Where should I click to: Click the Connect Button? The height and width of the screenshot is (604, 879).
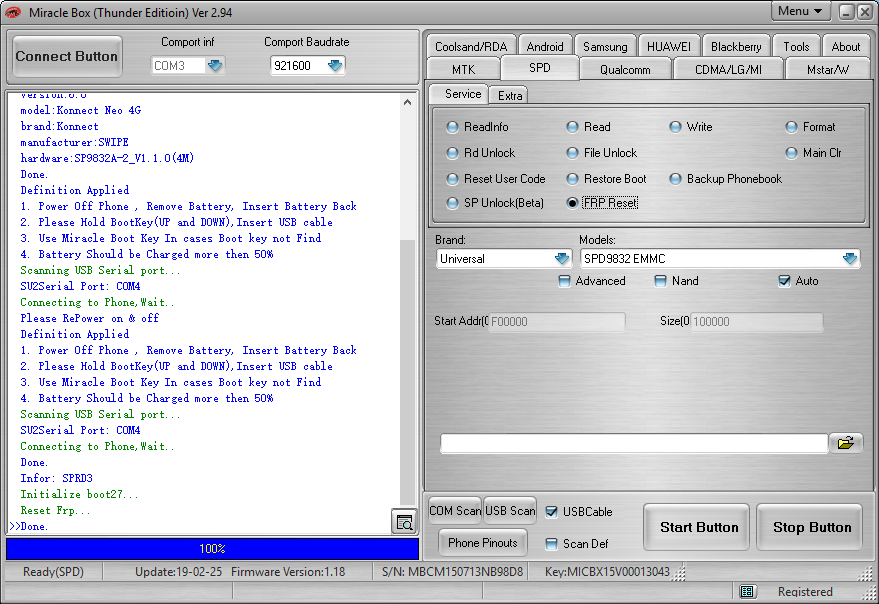[x=67, y=57]
